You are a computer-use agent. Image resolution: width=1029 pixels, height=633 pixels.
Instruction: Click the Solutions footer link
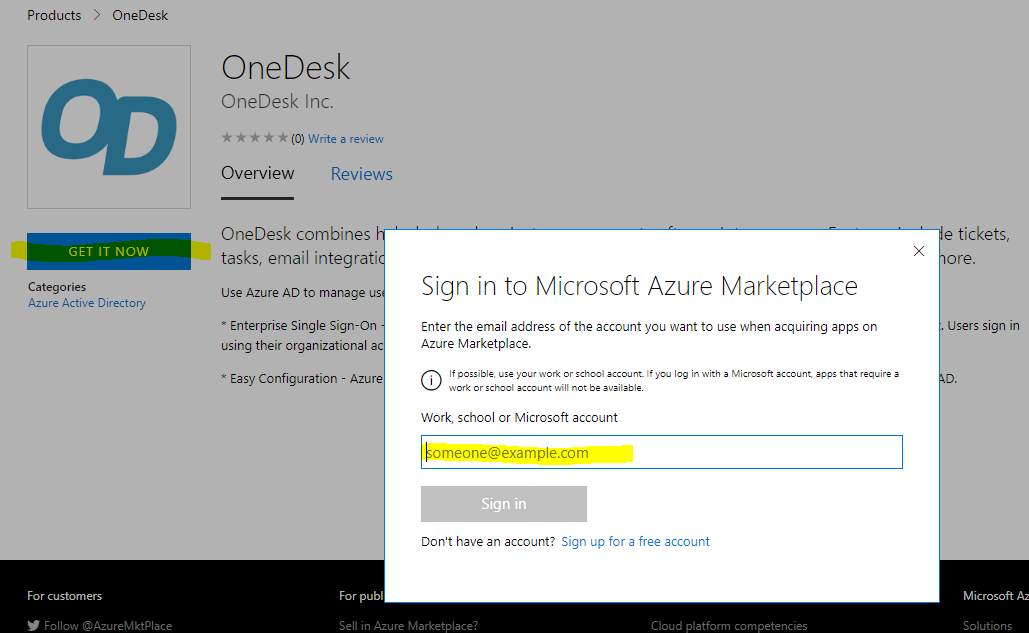[x=987, y=626]
